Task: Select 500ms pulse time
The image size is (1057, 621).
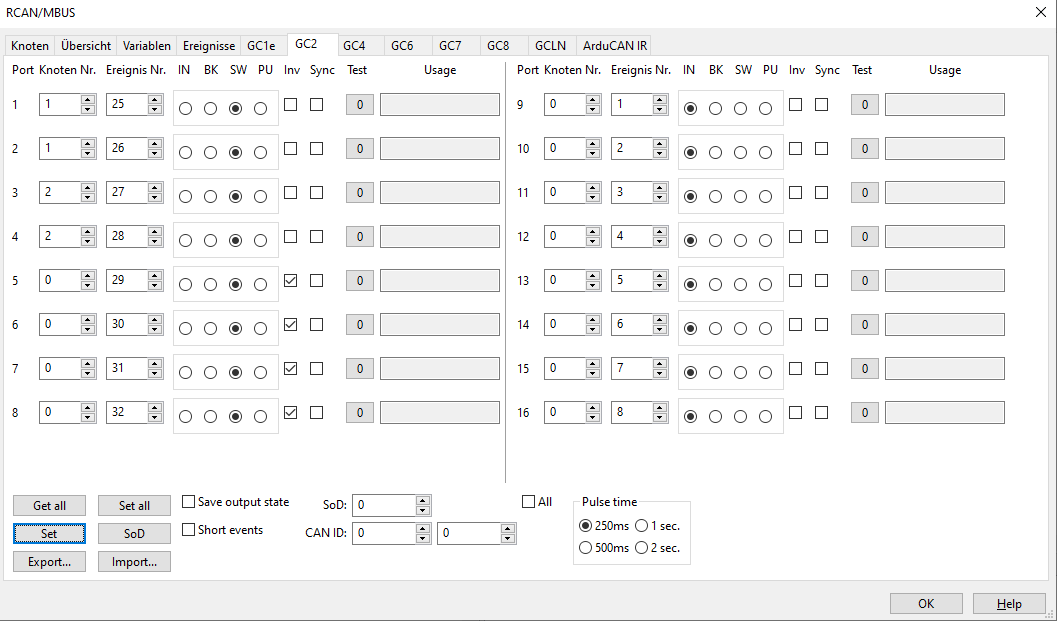Action: tap(585, 547)
